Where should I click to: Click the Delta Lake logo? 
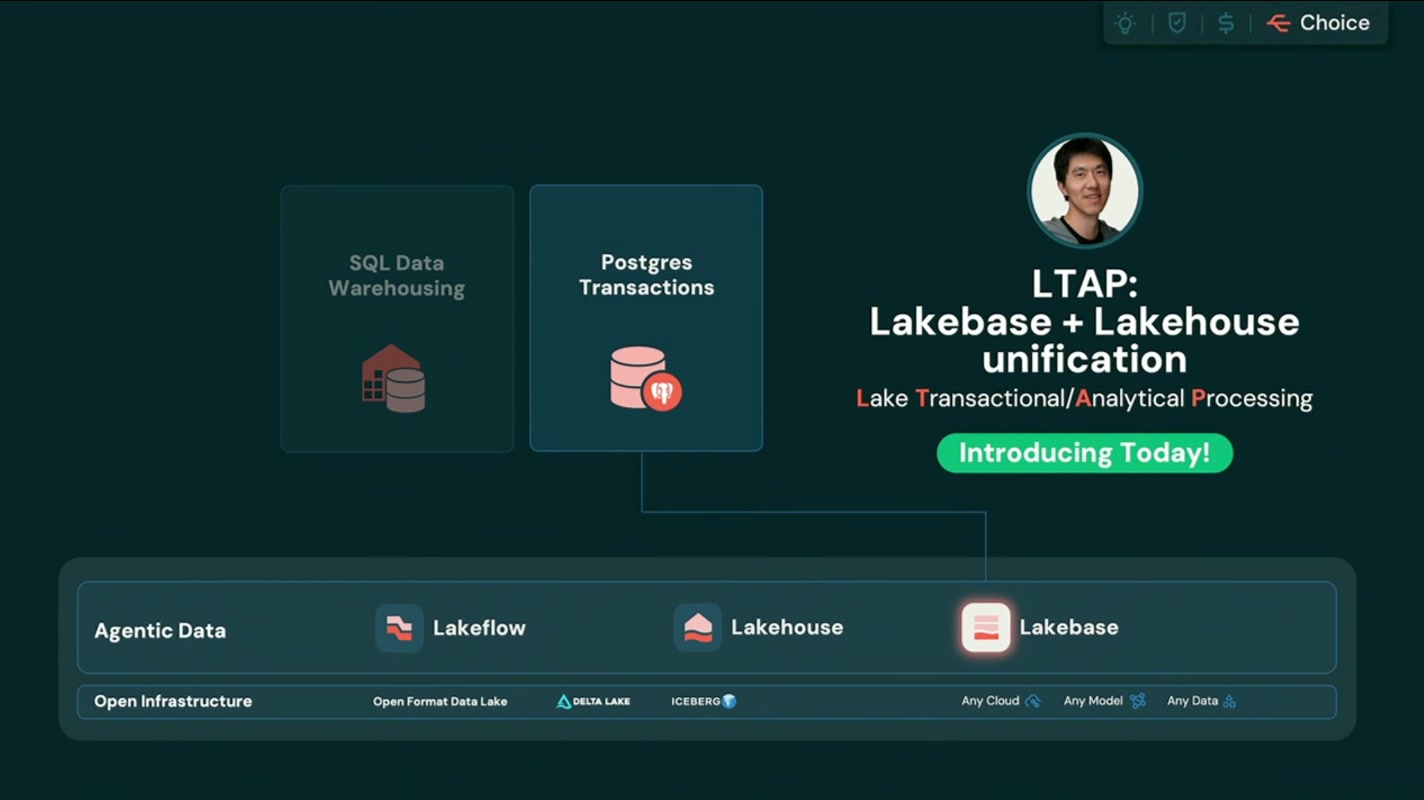(x=593, y=701)
